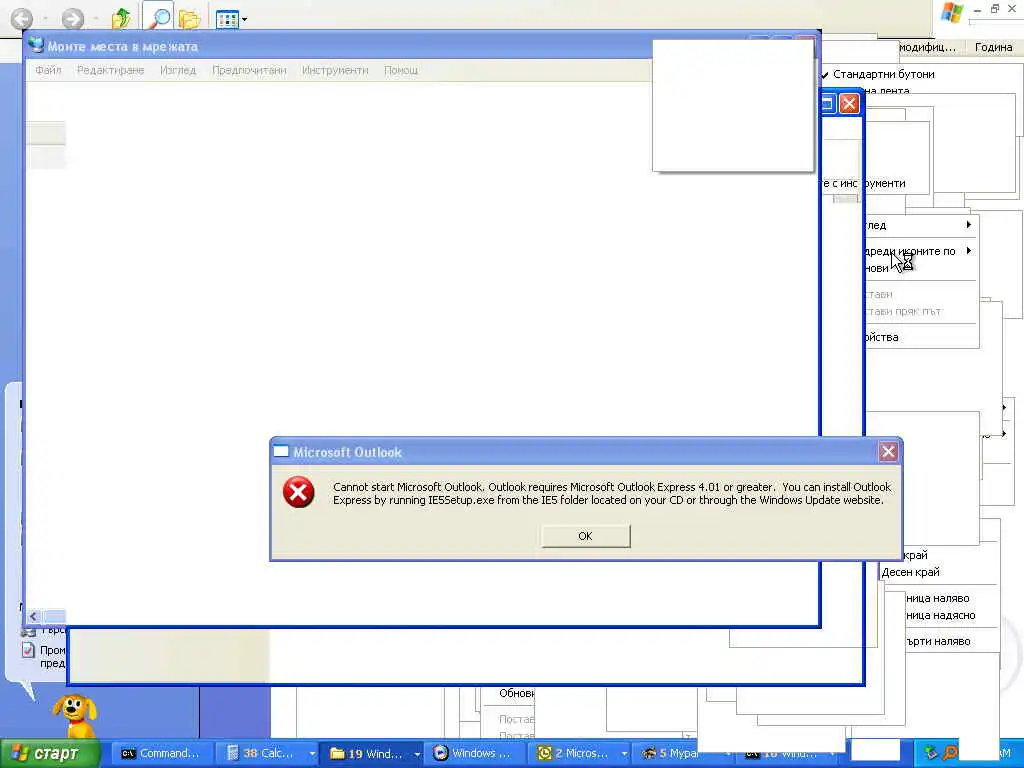The image size is (1024, 768).
Task: Click the Views grid toolbar icon
Action: [227, 20]
